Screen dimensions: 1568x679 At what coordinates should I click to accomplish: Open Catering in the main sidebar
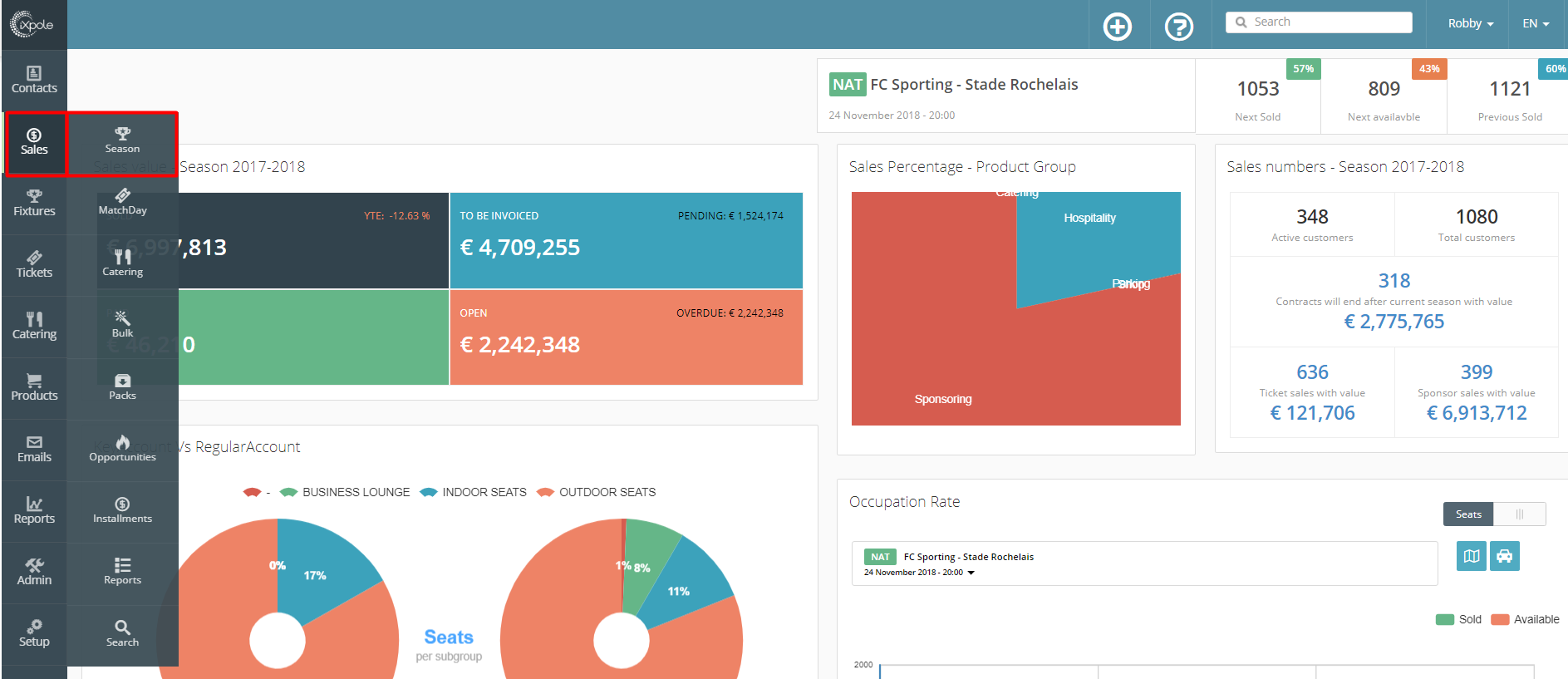(34, 327)
